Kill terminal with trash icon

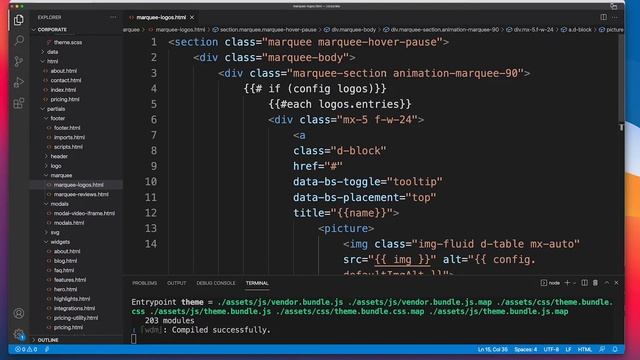[596, 283]
